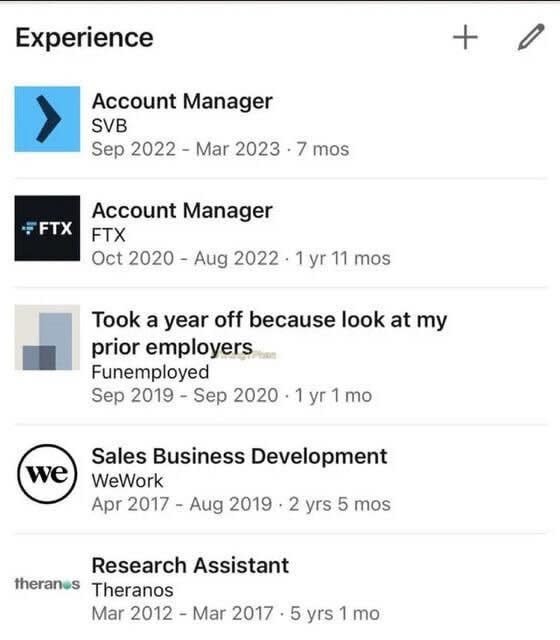Screen dimensions: 560x640
Task: Open the WeWork circular logo
Action: [x=47, y=473]
